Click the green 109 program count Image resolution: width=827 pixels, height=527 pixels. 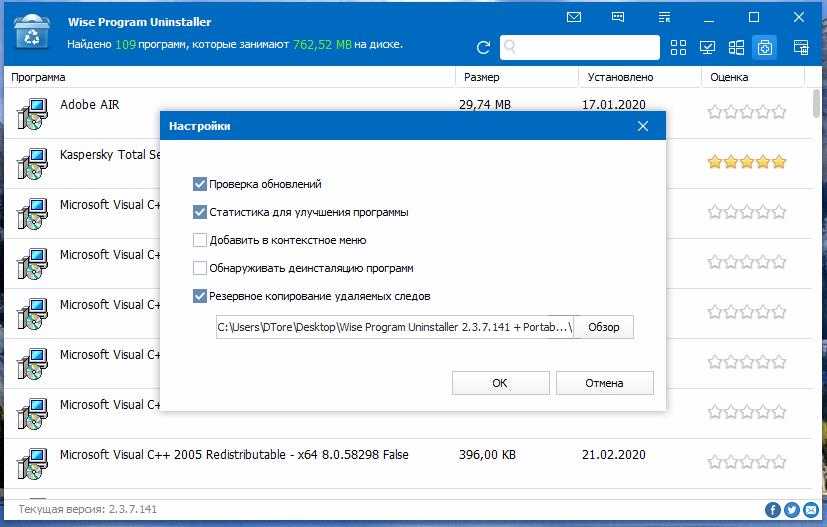[x=126, y=44]
